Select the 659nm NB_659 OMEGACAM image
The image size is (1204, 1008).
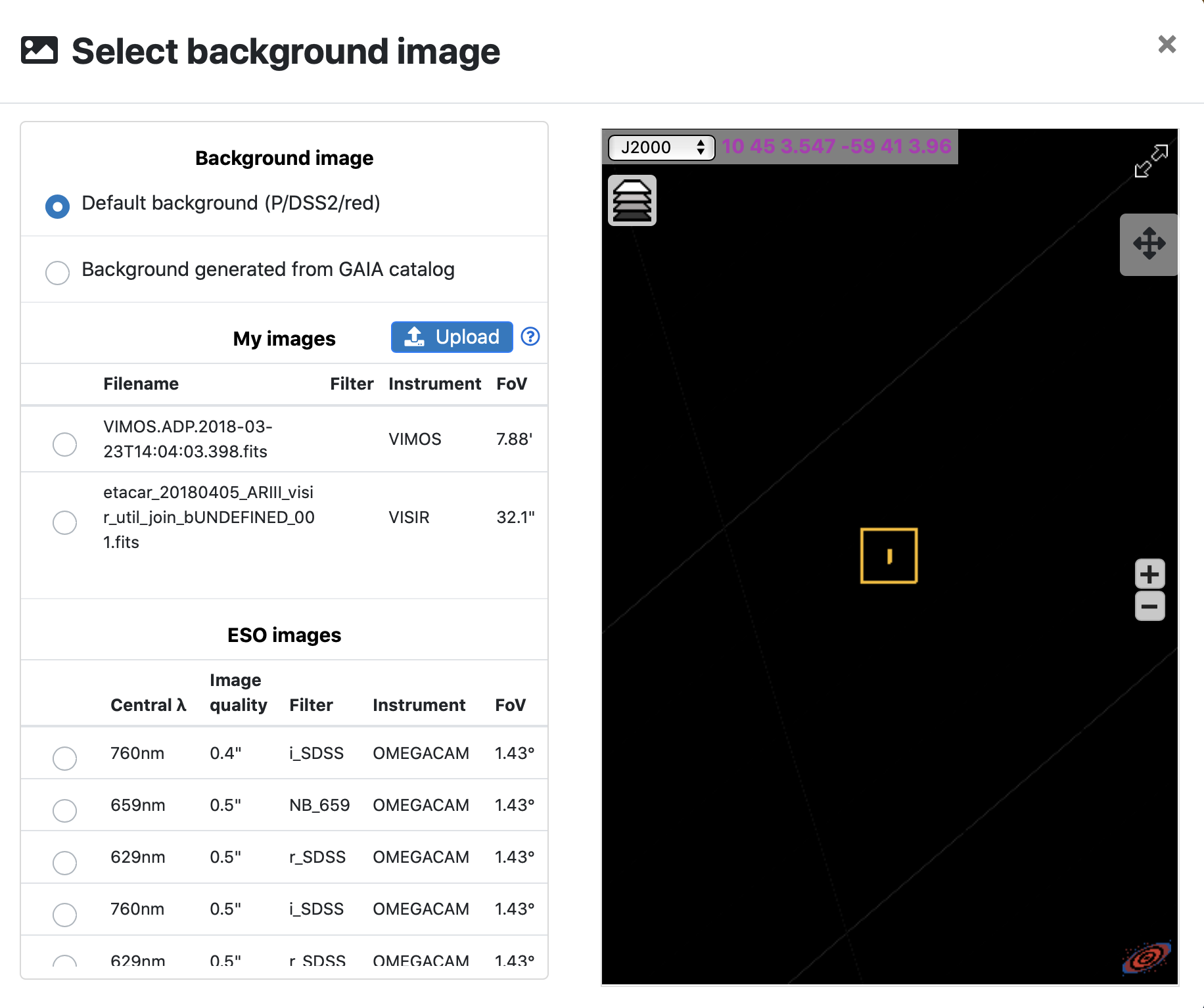tap(64, 810)
